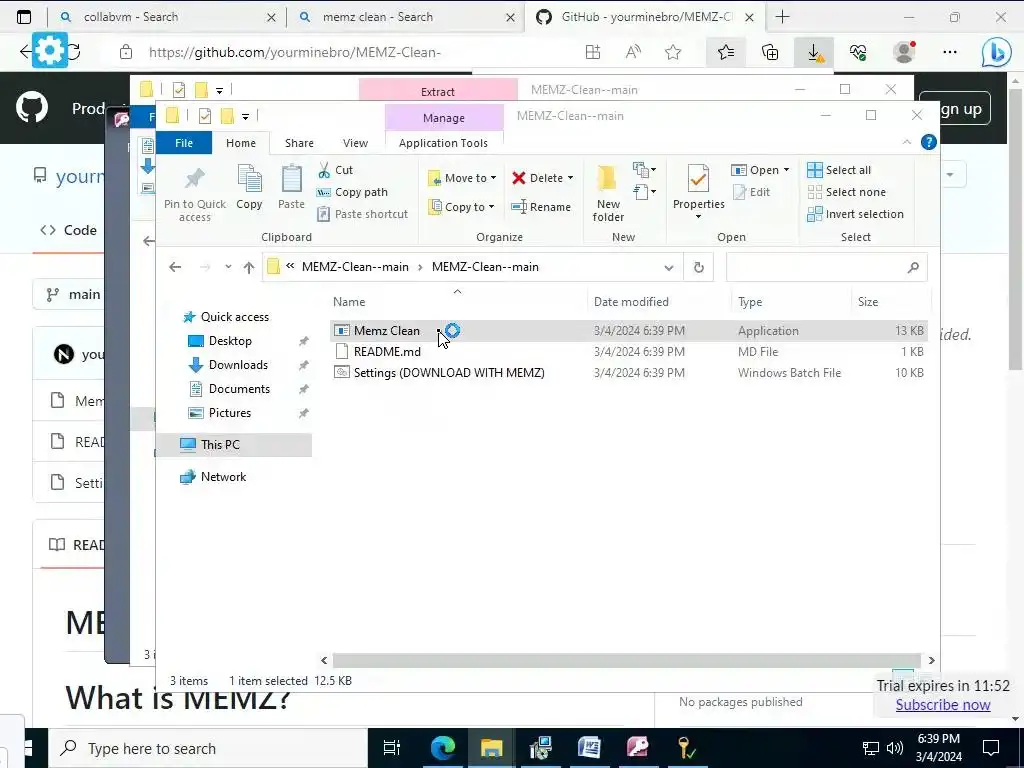The image size is (1024, 768).
Task: Open Application Tools tab
Action: (x=443, y=143)
